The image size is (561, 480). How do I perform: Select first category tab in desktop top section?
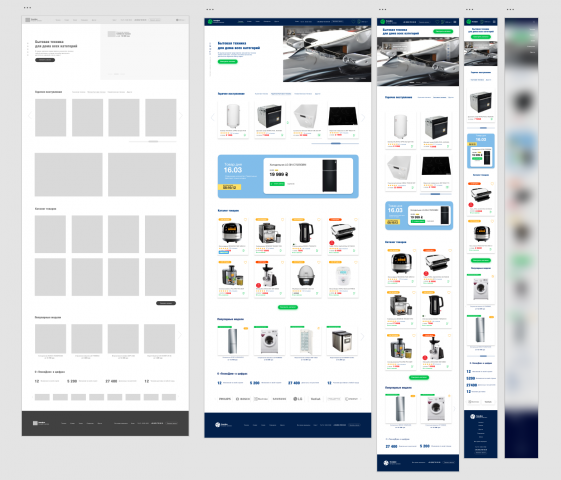click(261, 94)
